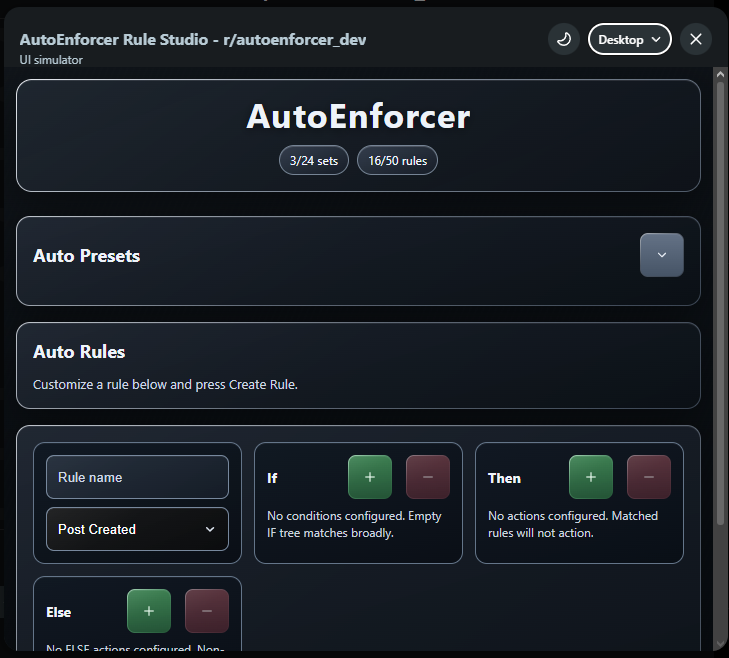This screenshot has height=658, width=729.
Task: Add an Else action with the plus button
Action: point(149,611)
